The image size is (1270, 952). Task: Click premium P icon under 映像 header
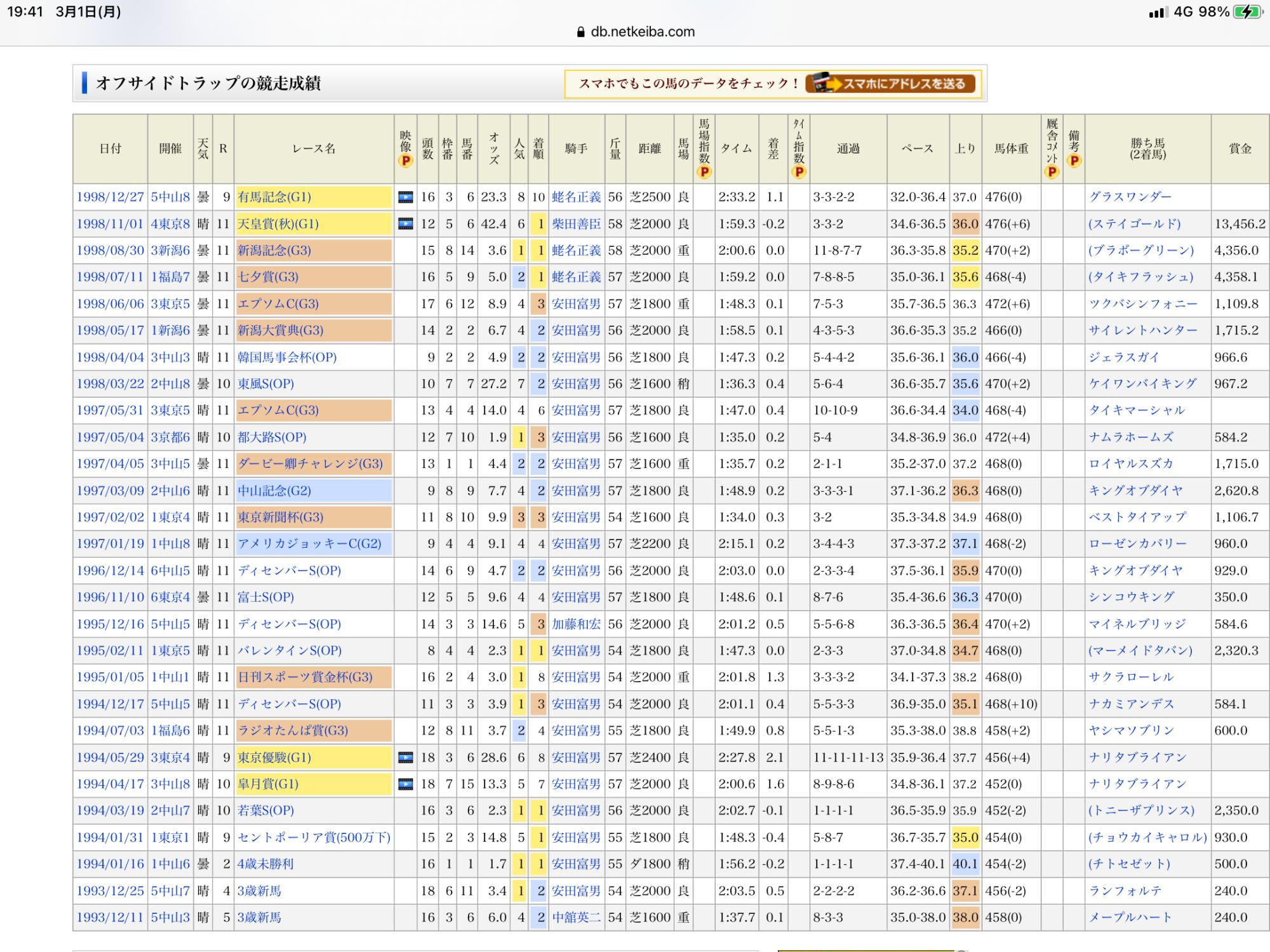pyautogui.click(x=405, y=161)
